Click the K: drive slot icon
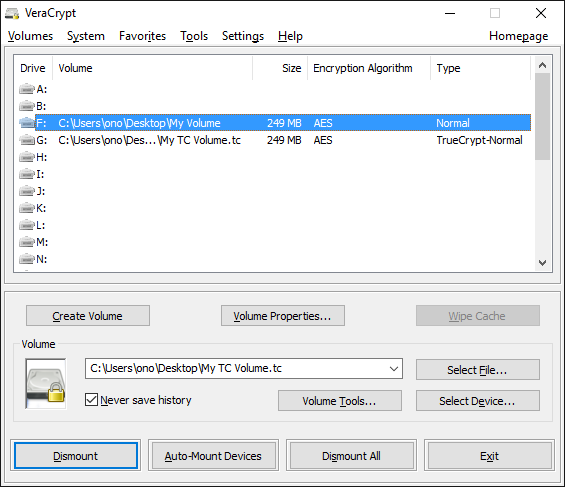 (x=27, y=208)
